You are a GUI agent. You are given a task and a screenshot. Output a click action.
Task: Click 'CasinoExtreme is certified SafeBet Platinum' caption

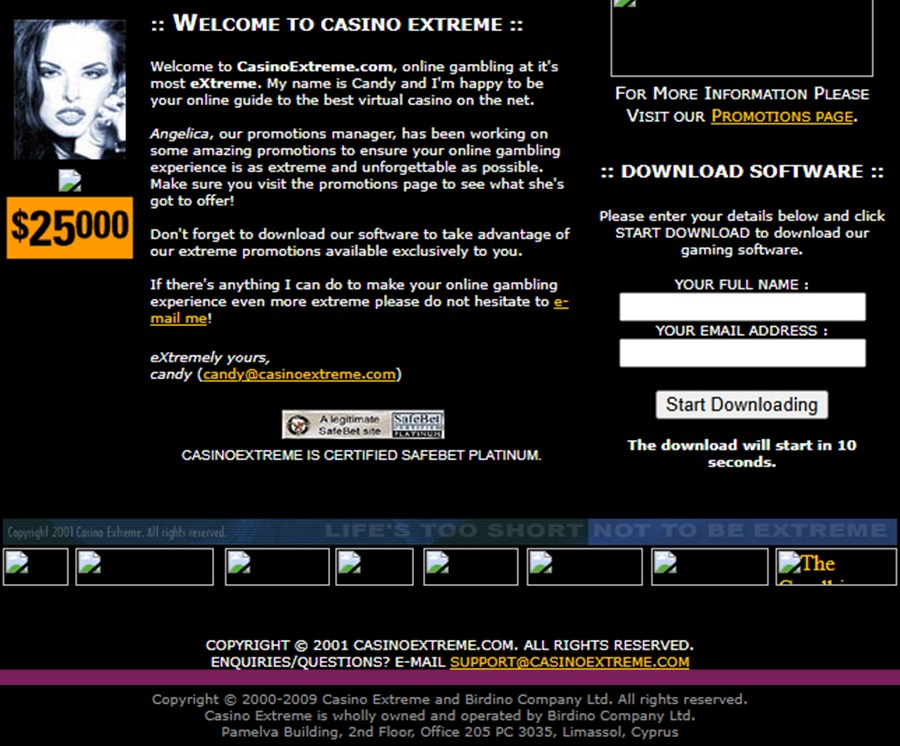(x=362, y=455)
